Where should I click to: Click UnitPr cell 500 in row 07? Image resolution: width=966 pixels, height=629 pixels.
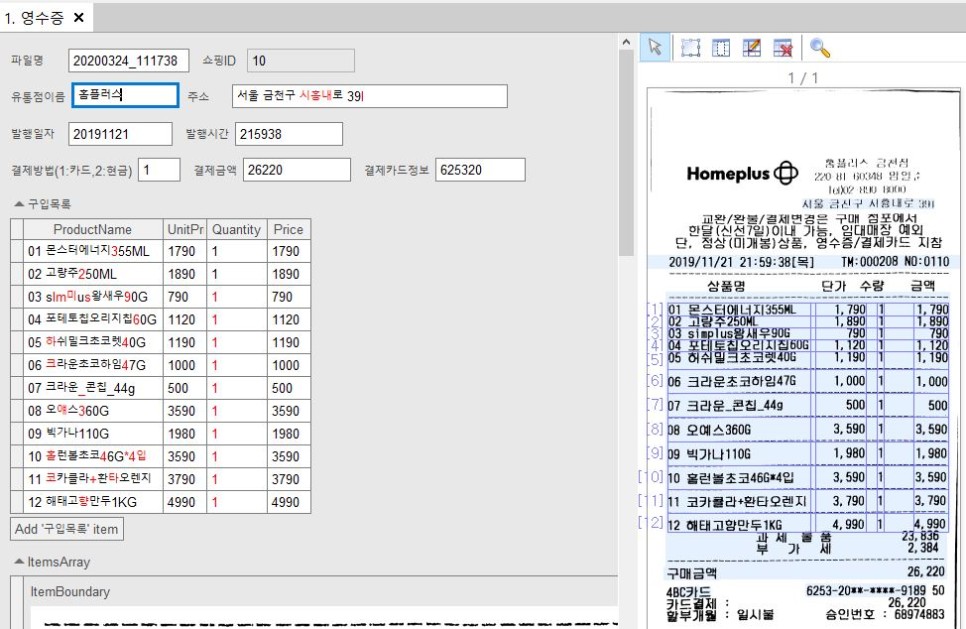click(x=185, y=388)
